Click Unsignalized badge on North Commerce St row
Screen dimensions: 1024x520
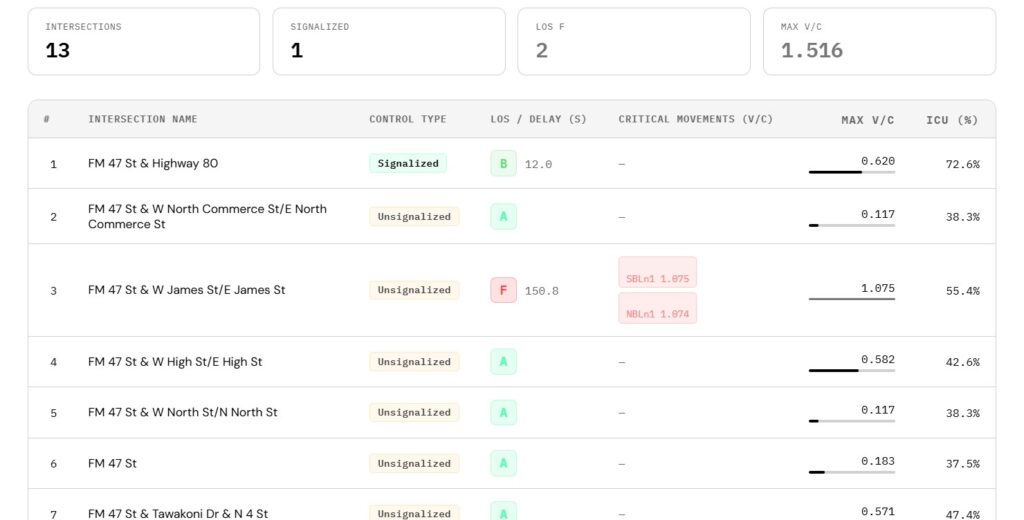pyautogui.click(x=414, y=216)
